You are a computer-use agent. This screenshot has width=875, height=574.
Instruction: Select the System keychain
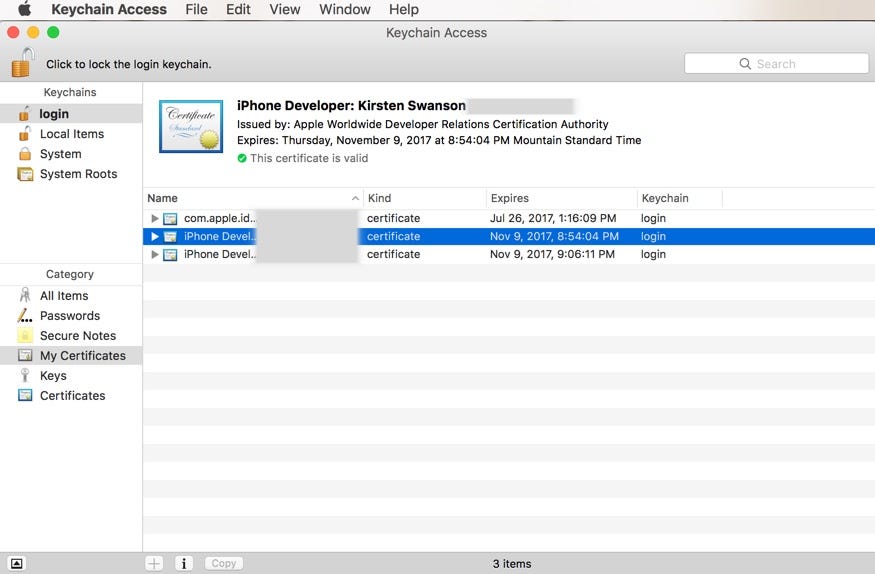click(x=71, y=154)
